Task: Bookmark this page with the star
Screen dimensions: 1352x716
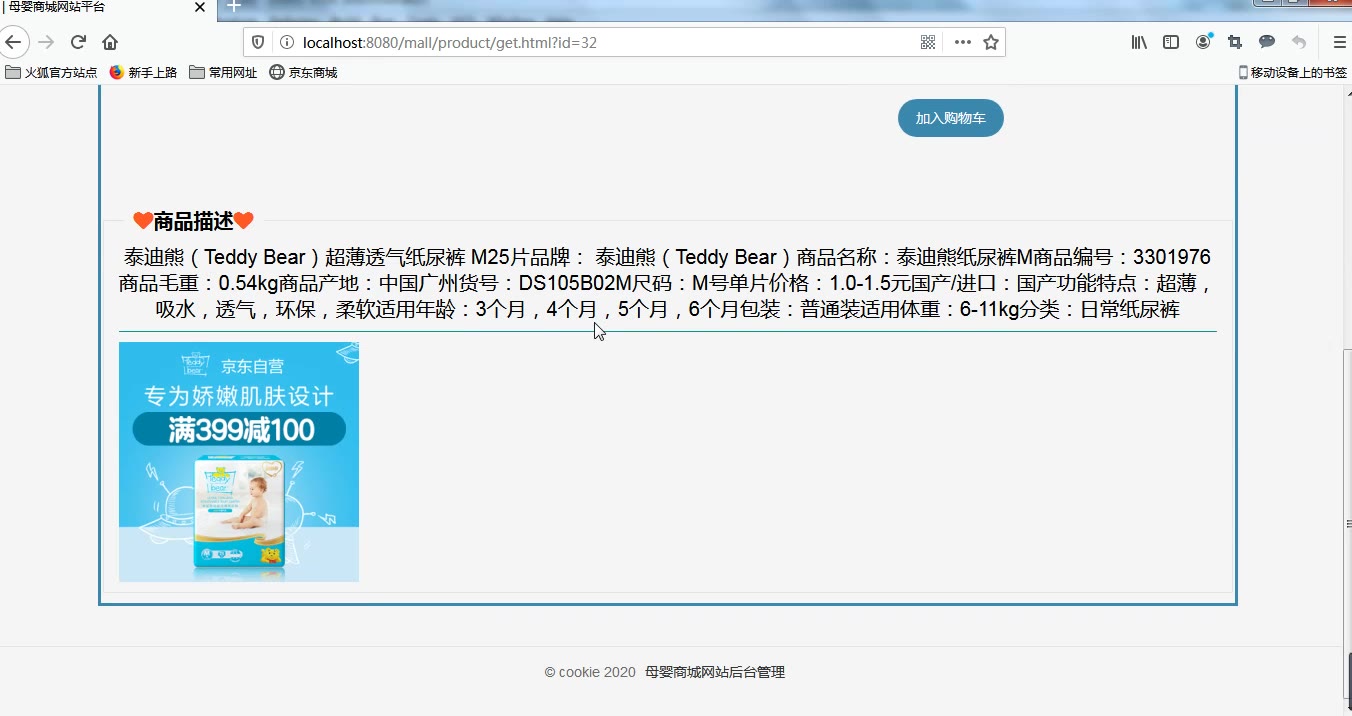Action: pyautogui.click(x=991, y=42)
